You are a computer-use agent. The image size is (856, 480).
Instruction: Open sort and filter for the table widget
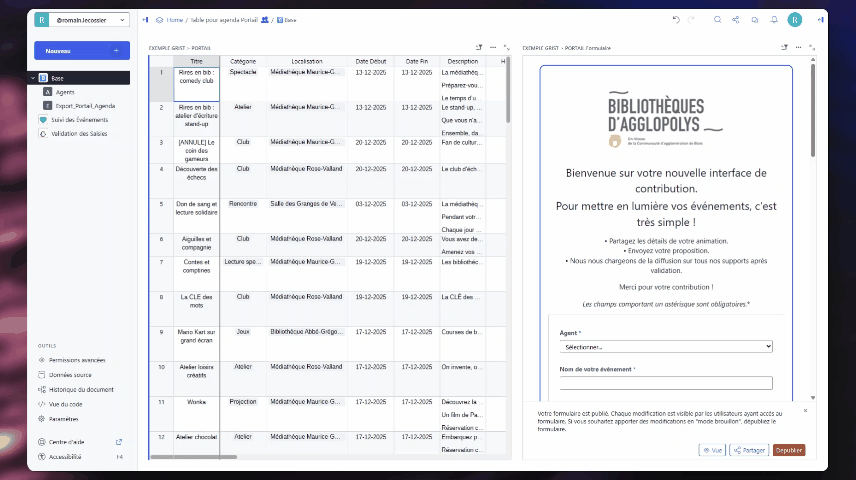click(479, 47)
